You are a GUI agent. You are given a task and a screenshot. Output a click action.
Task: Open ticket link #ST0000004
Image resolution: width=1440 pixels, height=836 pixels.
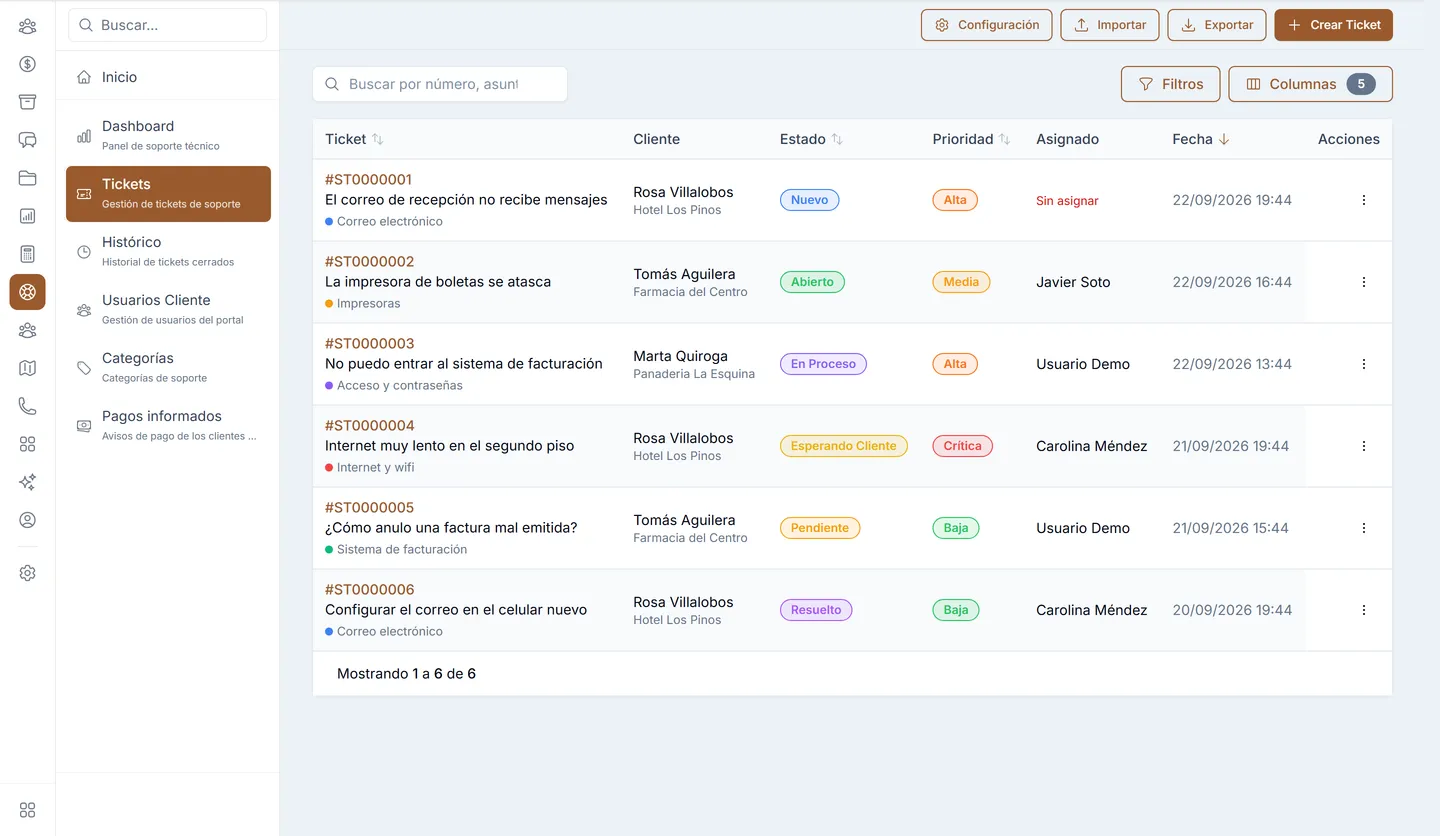369,426
